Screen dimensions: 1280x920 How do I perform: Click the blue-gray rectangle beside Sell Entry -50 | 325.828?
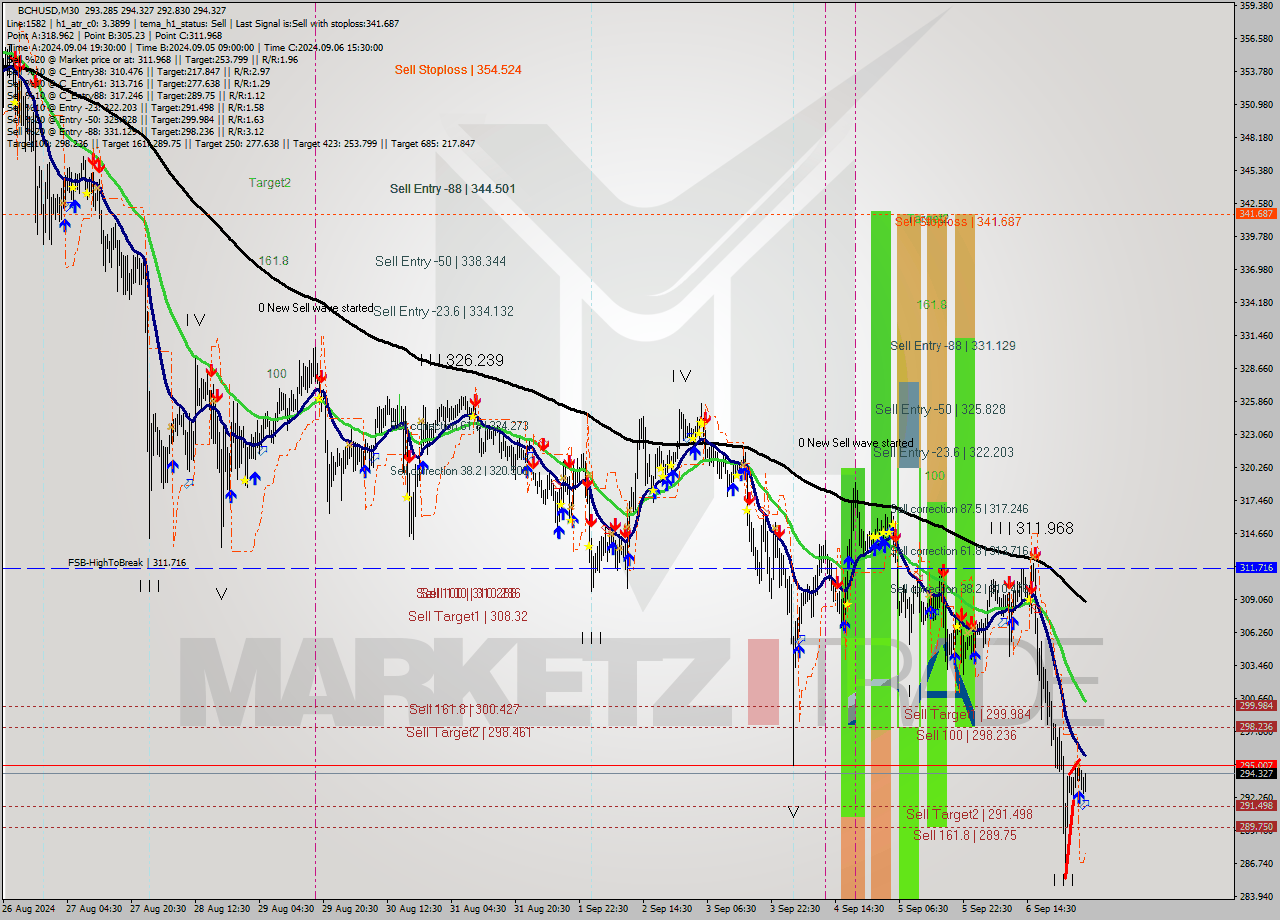pos(908,425)
